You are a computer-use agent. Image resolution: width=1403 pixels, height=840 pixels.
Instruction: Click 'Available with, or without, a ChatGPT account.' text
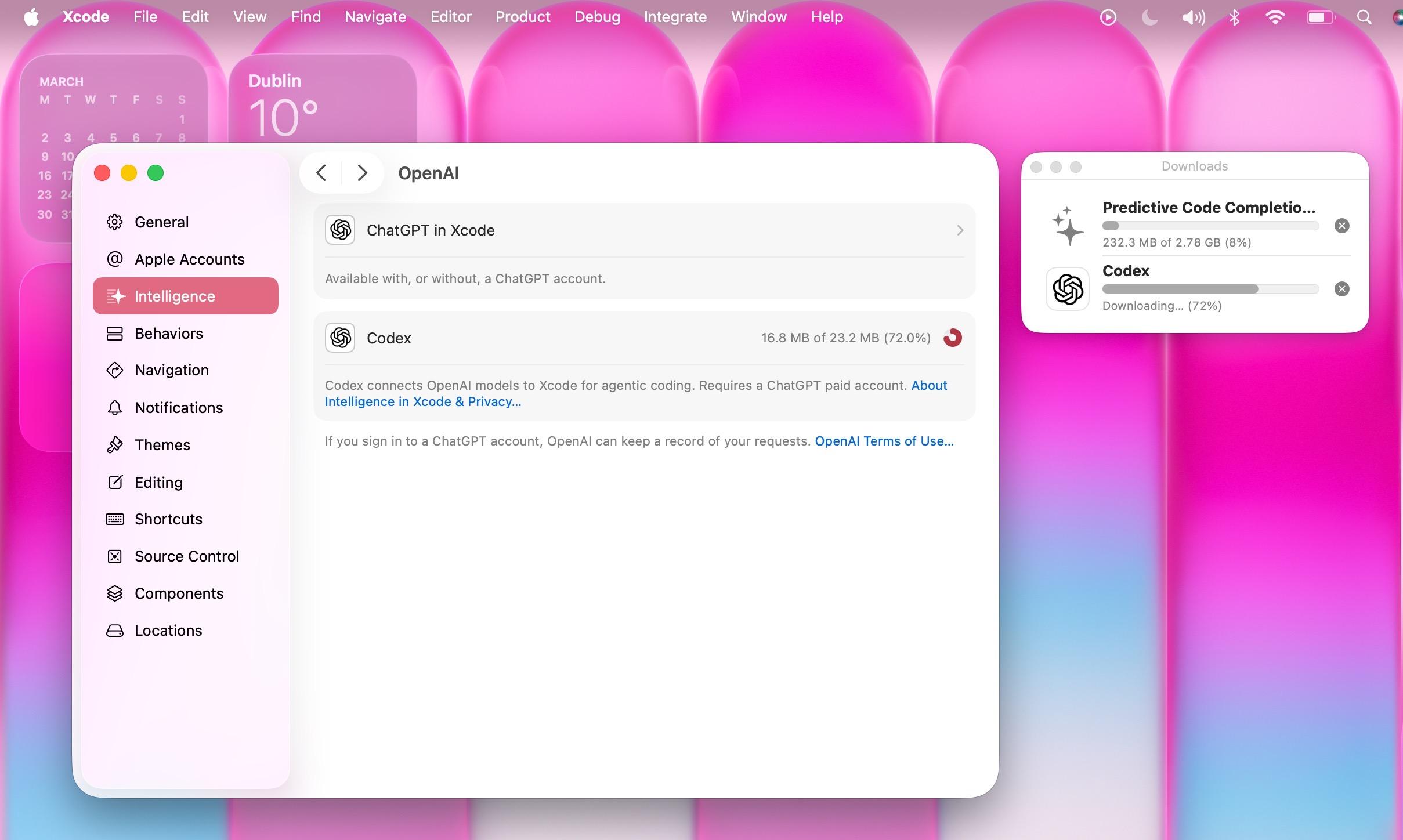pos(465,278)
